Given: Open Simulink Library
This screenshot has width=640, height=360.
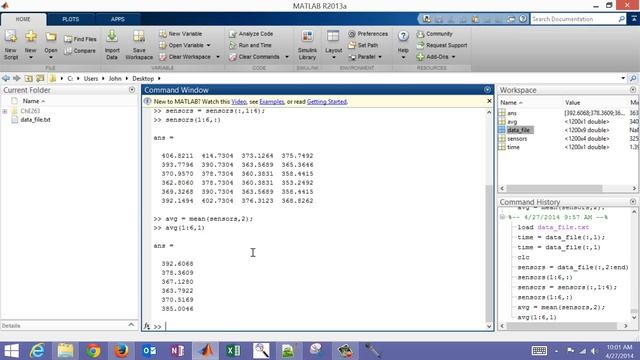Looking at the screenshot, I should coord(307,45).
